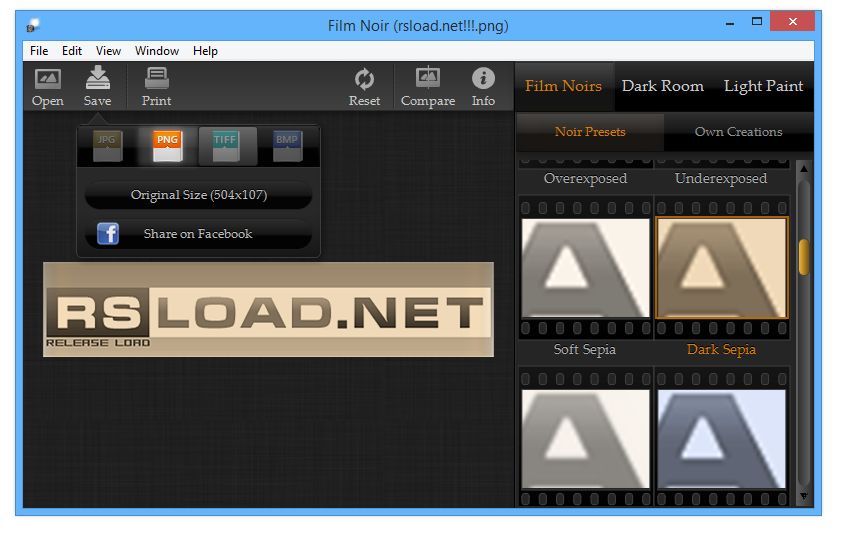The width and height of the screenshot is (847, 542).
Task: Close the Film Noir window
Action: 792,22
